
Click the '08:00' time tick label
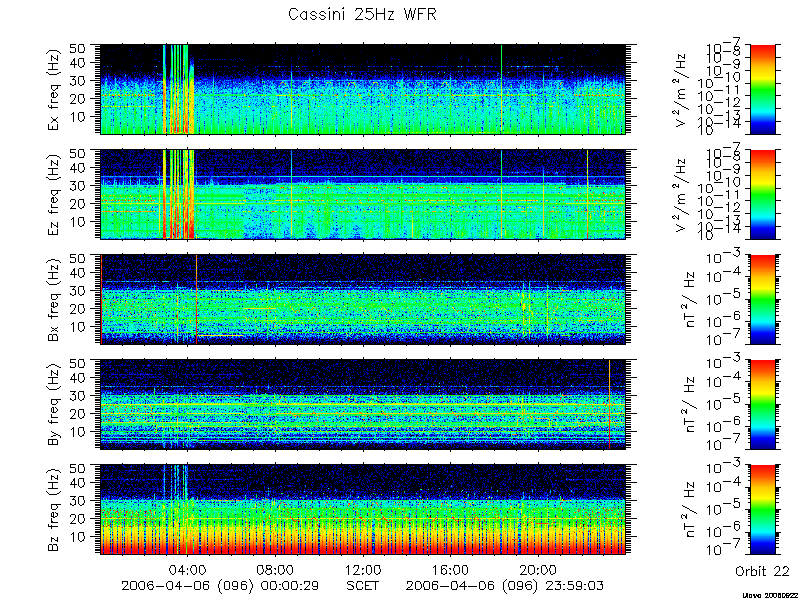pyautogui.click(x=276, y=570)
